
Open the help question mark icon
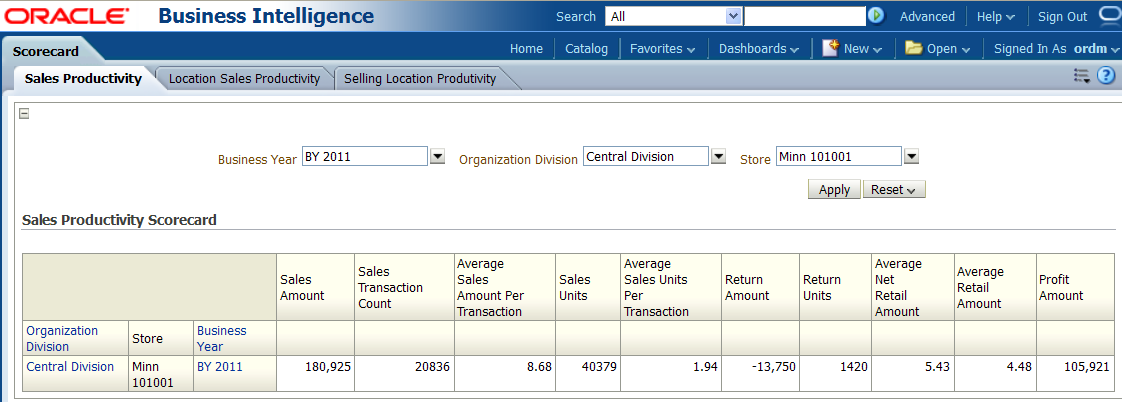pos(1106,76)
